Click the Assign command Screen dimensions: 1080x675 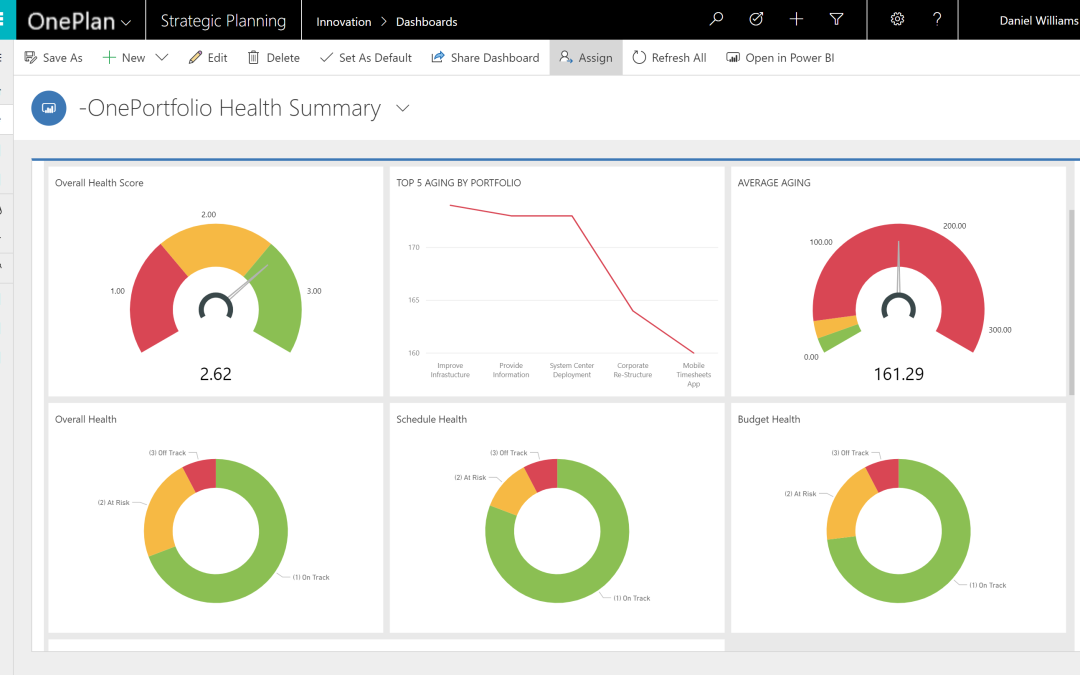[x=586, y=58]
